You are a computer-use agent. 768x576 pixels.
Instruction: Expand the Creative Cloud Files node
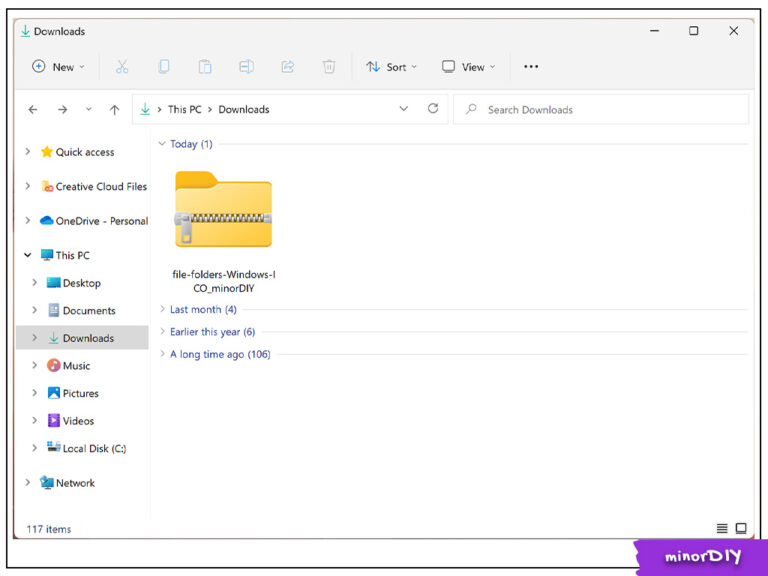pyautogui.click(x=28, y=186)
